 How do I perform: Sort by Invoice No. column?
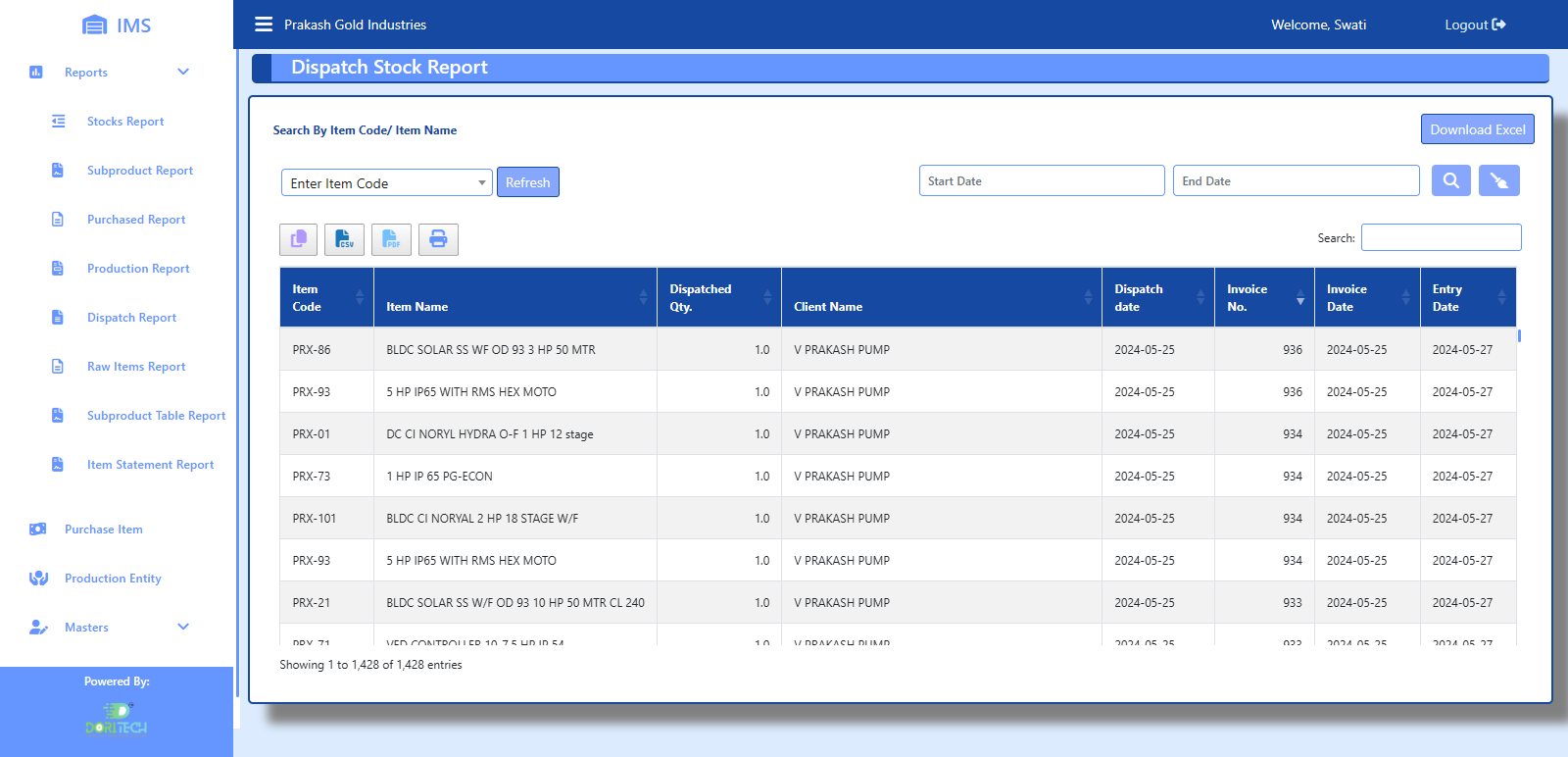[1264, 297]
